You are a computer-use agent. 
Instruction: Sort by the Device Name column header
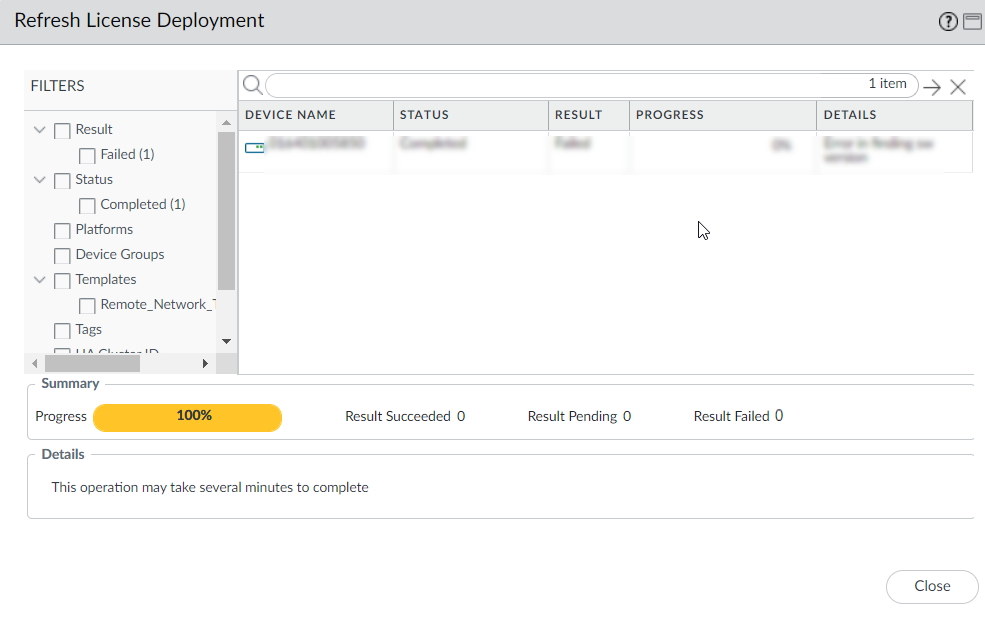coord(291,115)
